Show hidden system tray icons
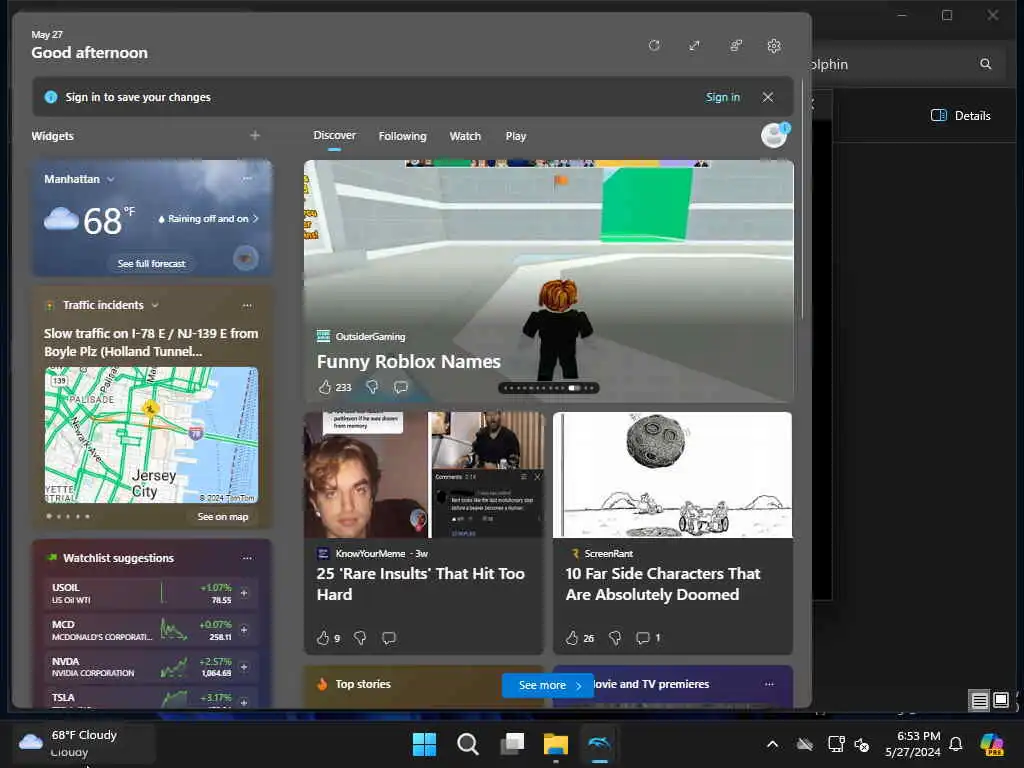 772,744
